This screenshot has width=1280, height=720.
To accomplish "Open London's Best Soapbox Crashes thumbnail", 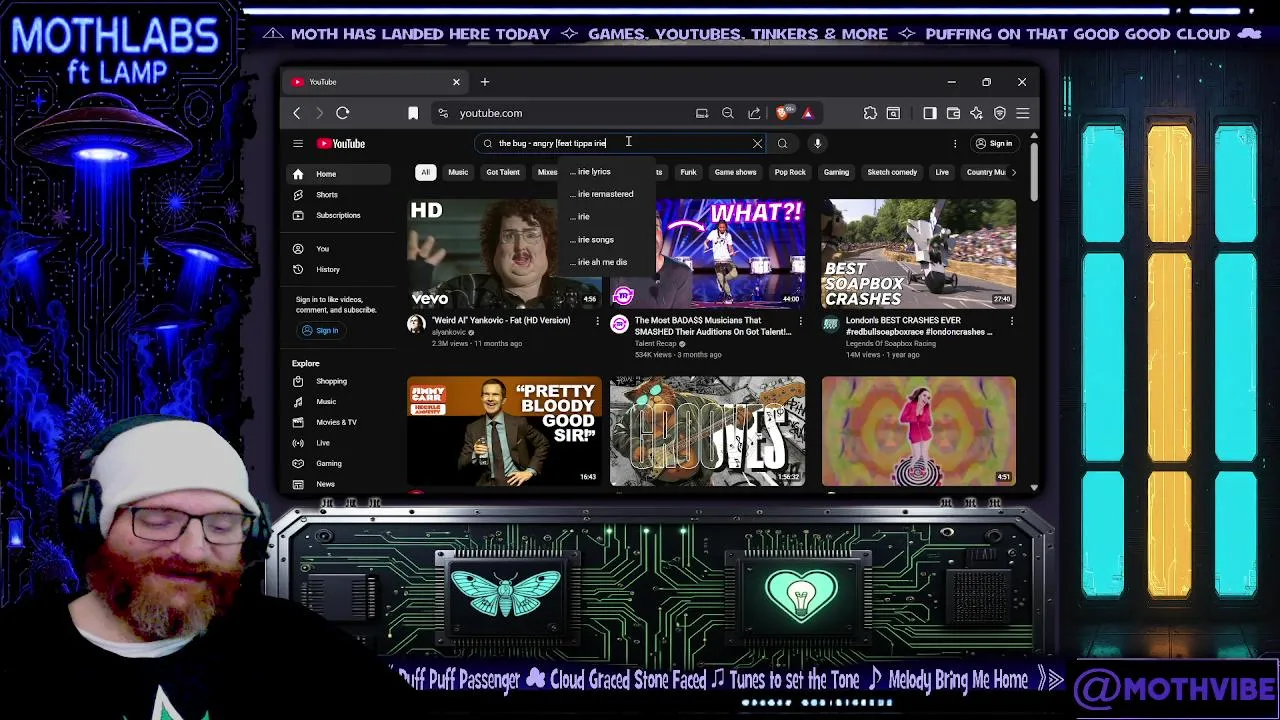I will [x=918, y=253].
